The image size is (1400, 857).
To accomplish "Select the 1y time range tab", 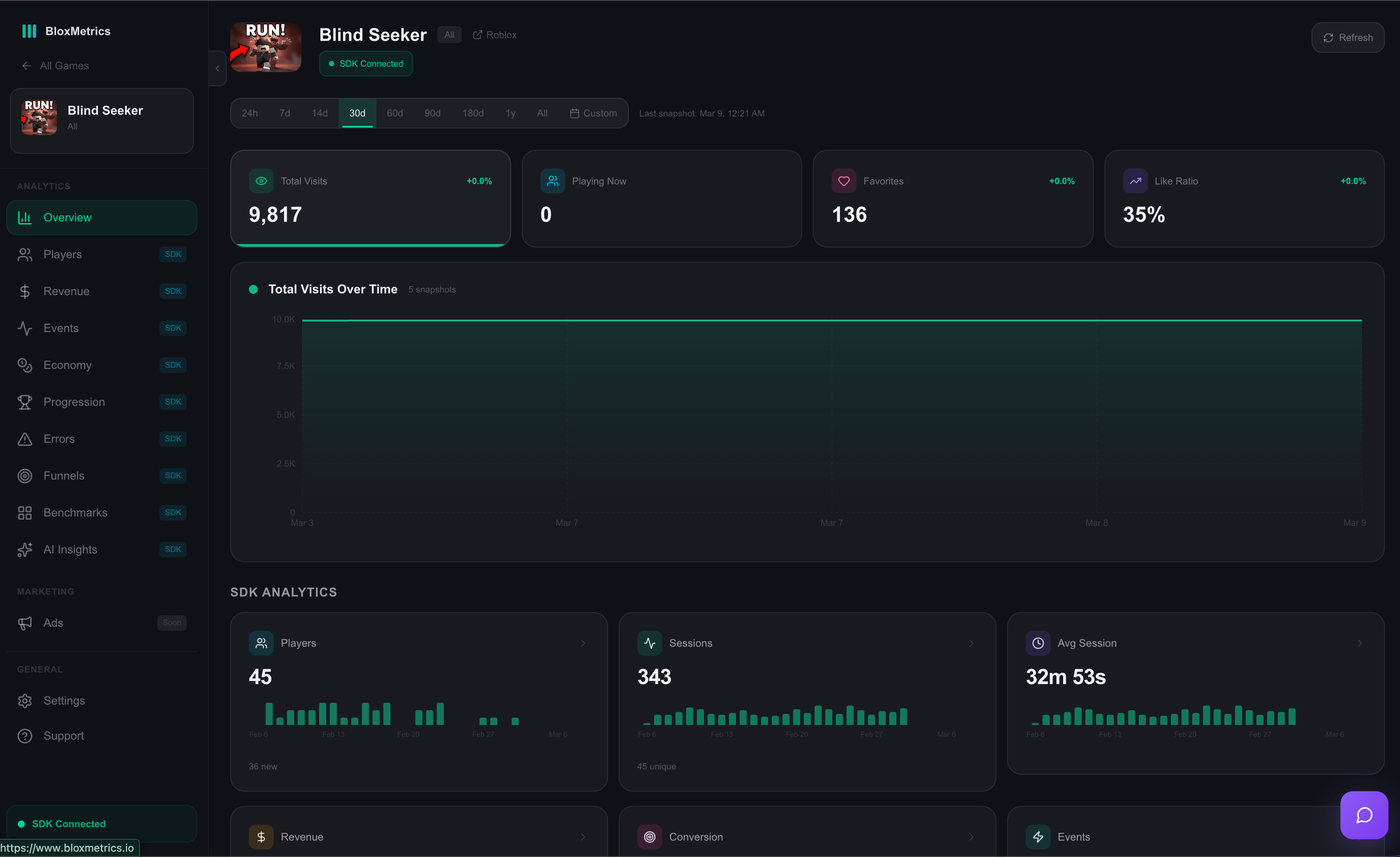I will (510, 113).
